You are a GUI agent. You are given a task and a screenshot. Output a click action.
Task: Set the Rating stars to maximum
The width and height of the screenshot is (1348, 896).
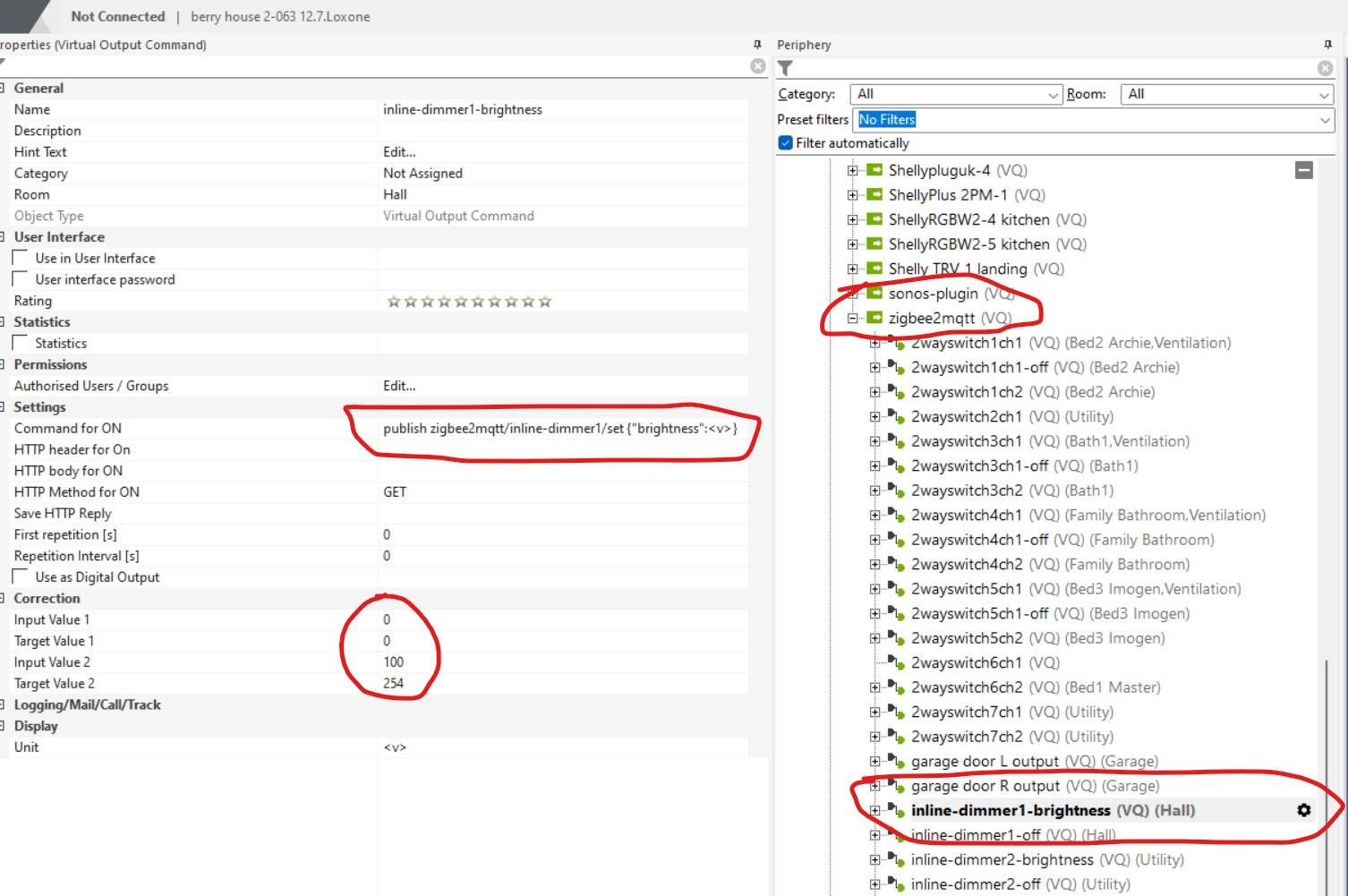point(545,302)
